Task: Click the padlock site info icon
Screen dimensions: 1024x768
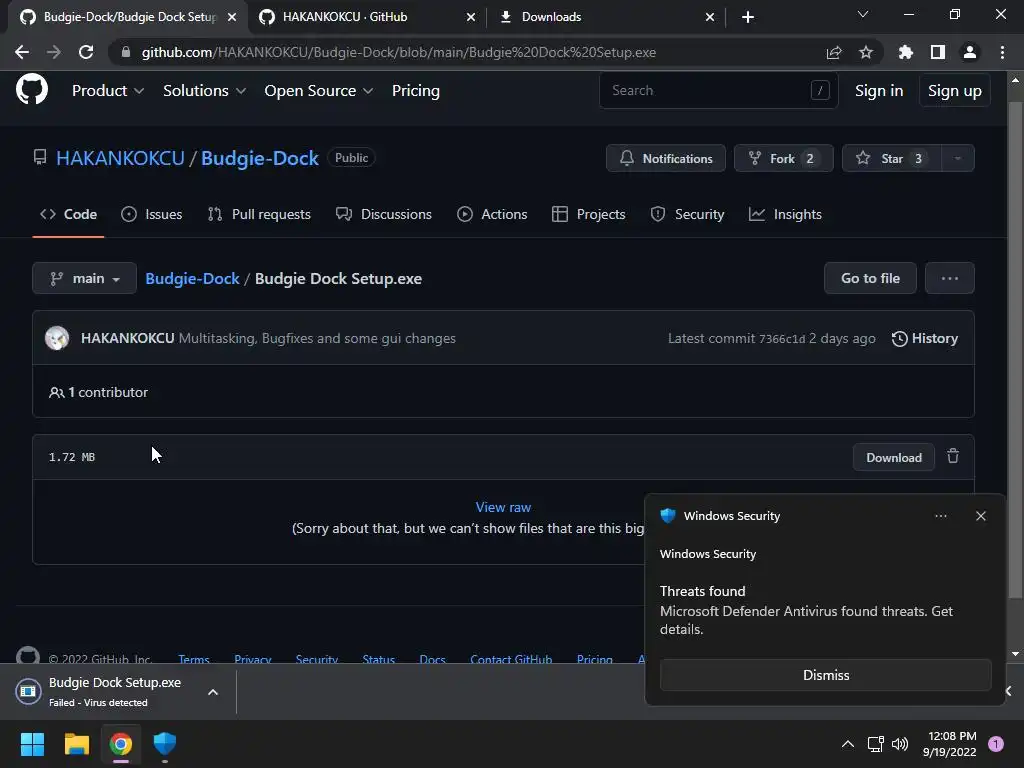Action: (125, 52)
